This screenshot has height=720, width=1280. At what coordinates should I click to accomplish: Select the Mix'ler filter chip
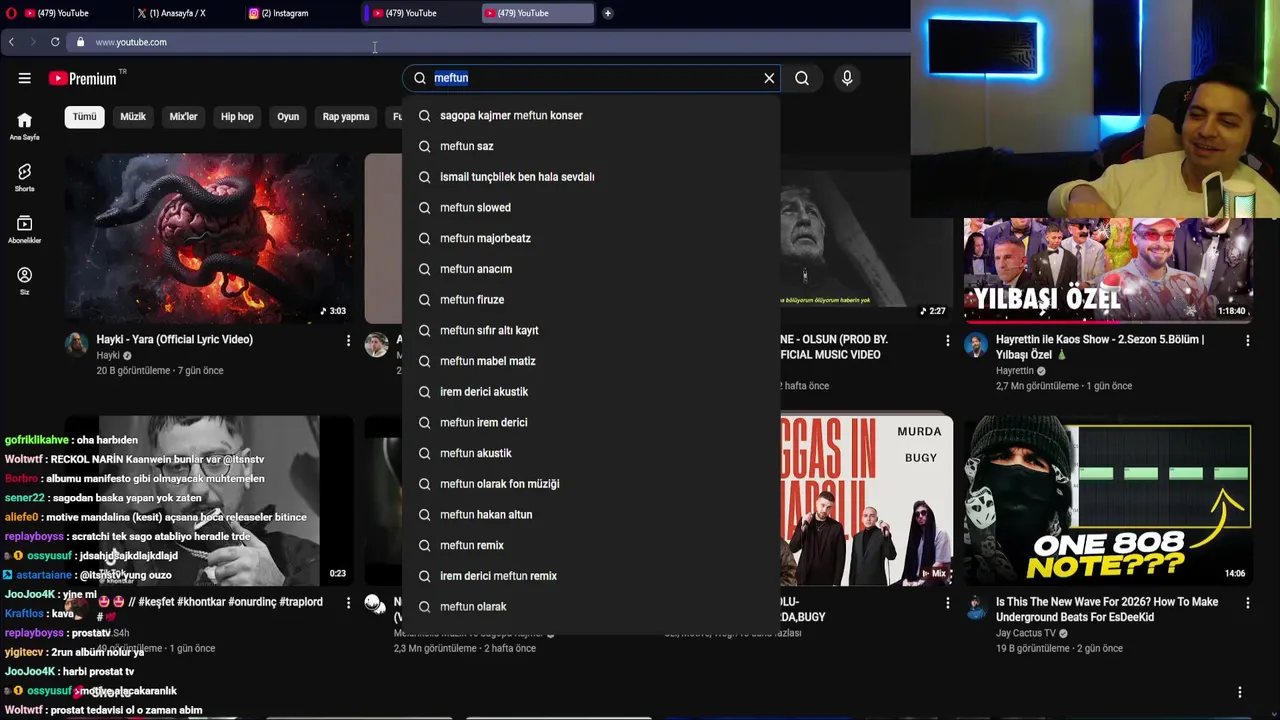tap(183, 117)
